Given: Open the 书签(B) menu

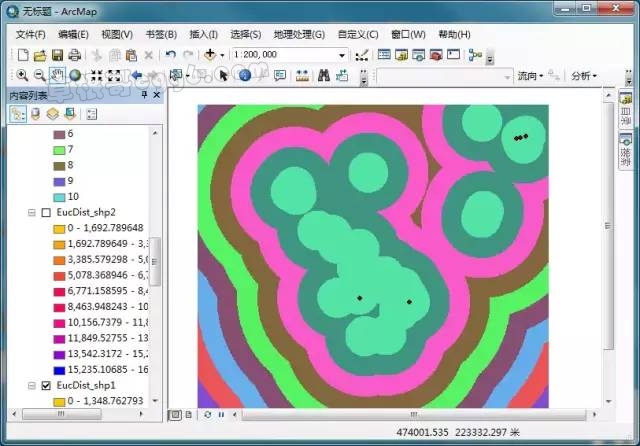Looking at the screenshot, I should [x=159, y=34].
